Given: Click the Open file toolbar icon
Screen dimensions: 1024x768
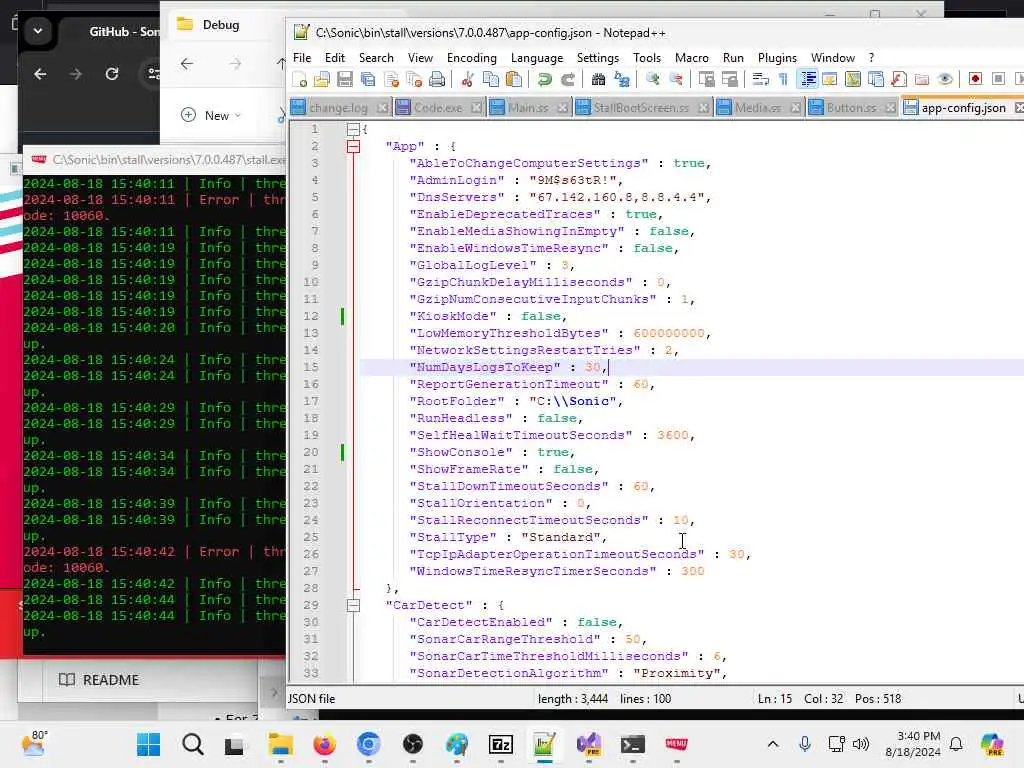Looking at the screenshot, I should click(x=322, y=80).
